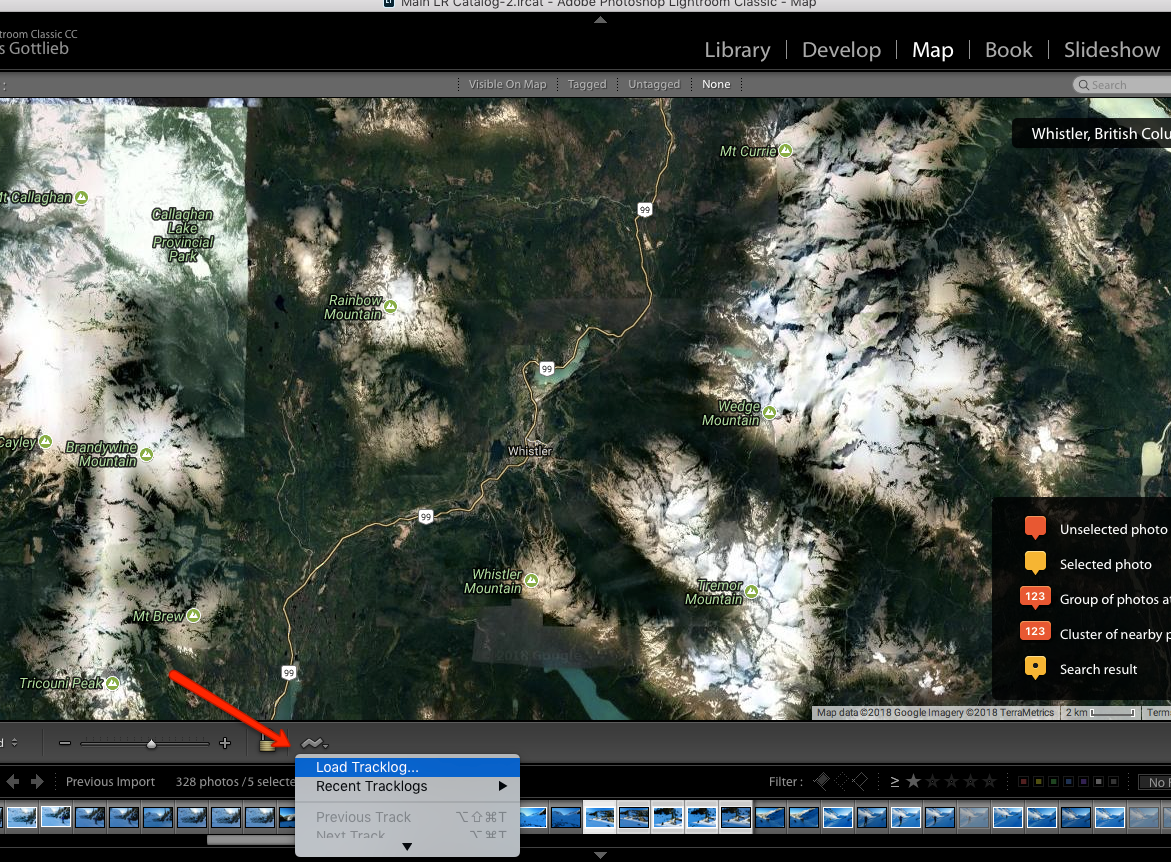Click the Whistler town label on map

click(x=529, y=451)
